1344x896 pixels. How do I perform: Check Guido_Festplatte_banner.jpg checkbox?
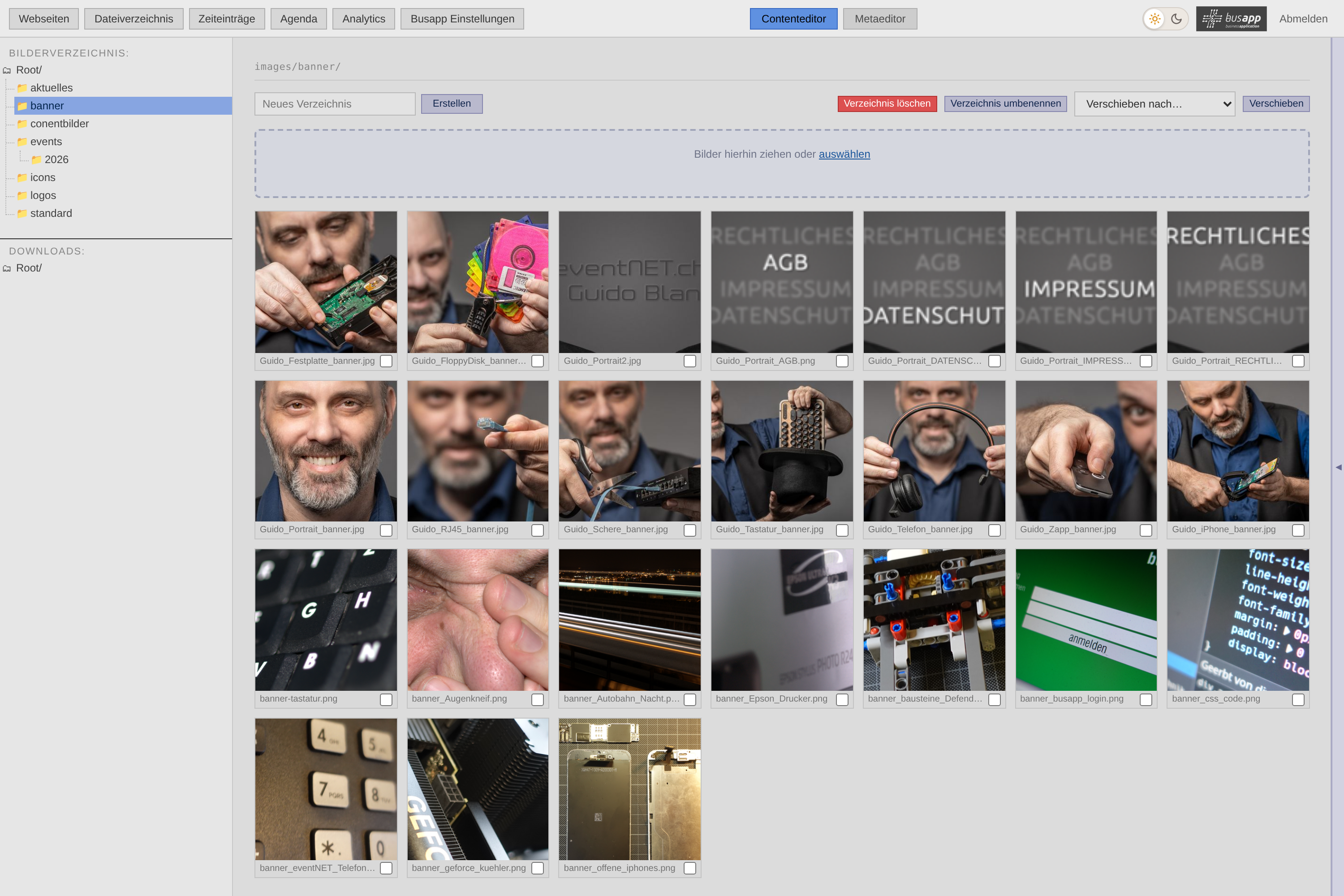[386, 361]
